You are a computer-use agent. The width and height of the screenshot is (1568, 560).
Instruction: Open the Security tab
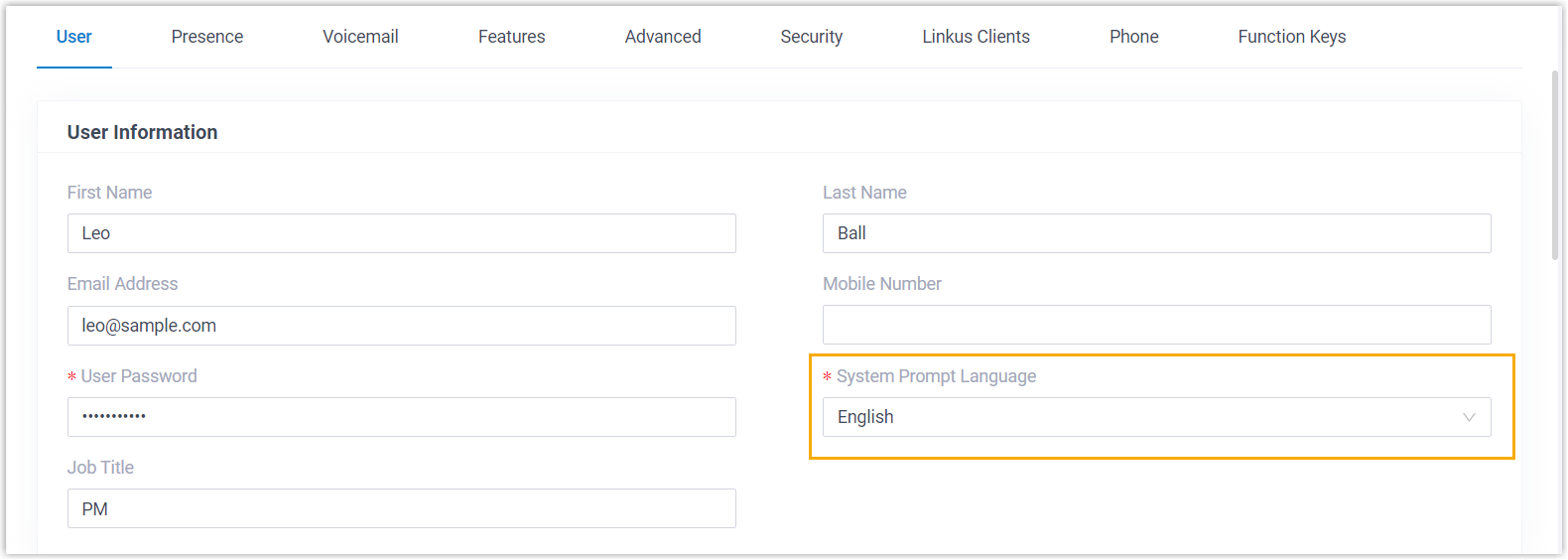point(811,37)
